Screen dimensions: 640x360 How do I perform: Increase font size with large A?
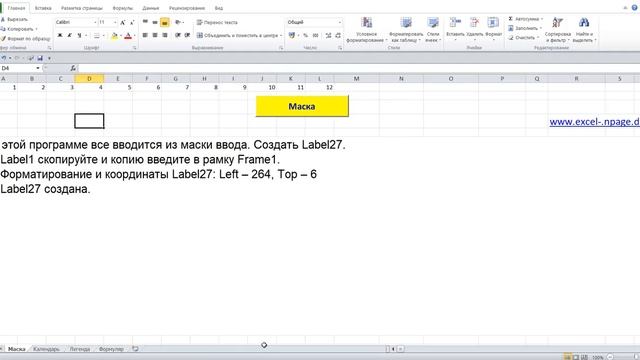(x=122, y=22)
